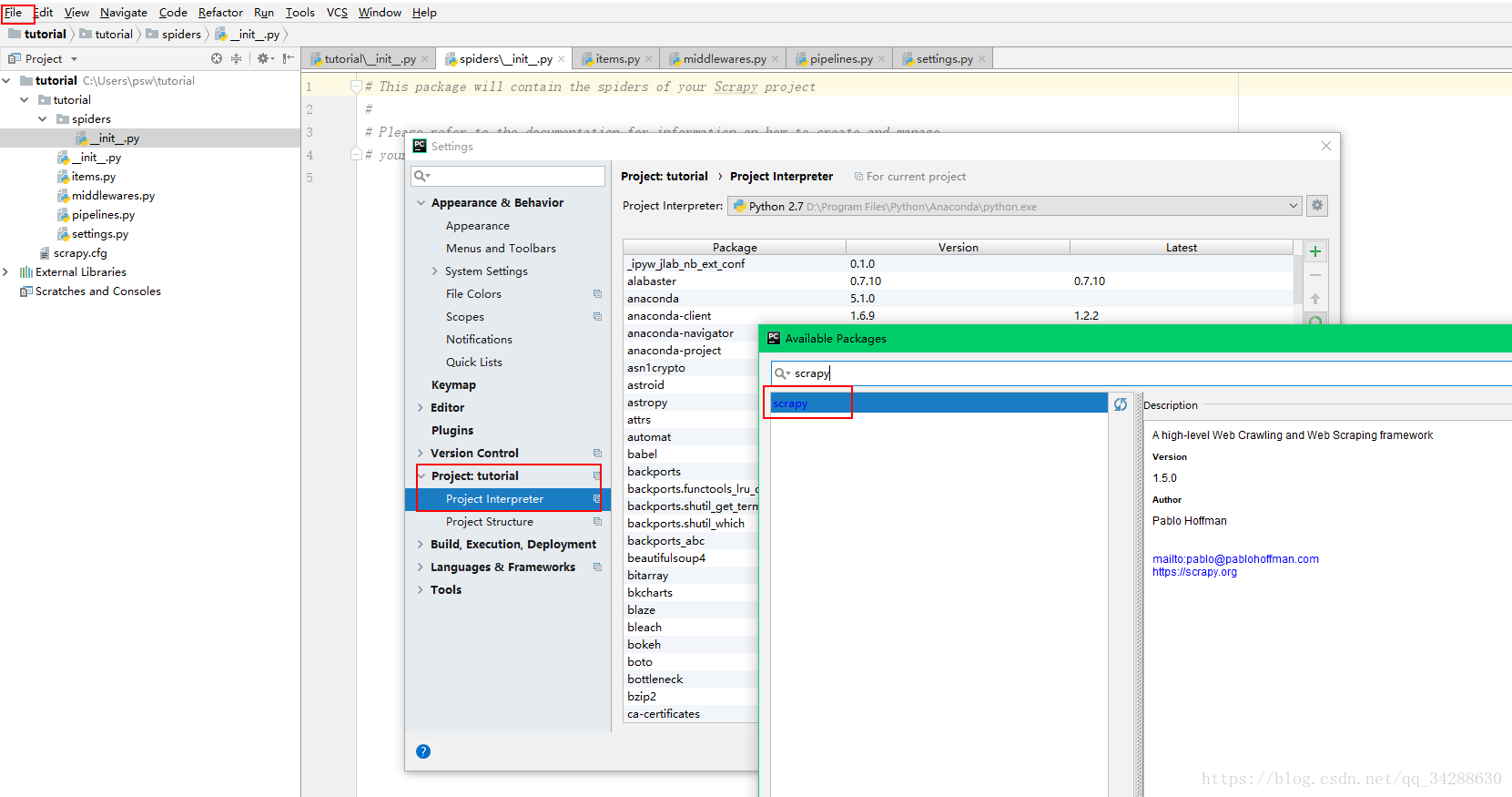This screenshot has height=797, width=1512.
Task: Click the Project Structure project-level icon
Action: (597, 521)
